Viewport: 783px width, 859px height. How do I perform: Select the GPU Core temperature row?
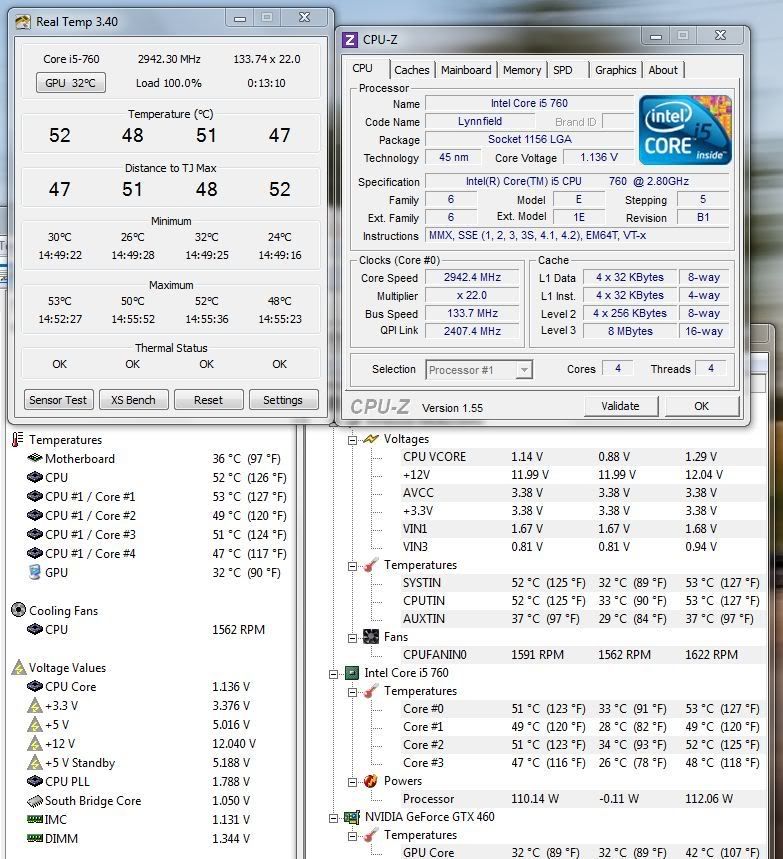click(584, 852)
